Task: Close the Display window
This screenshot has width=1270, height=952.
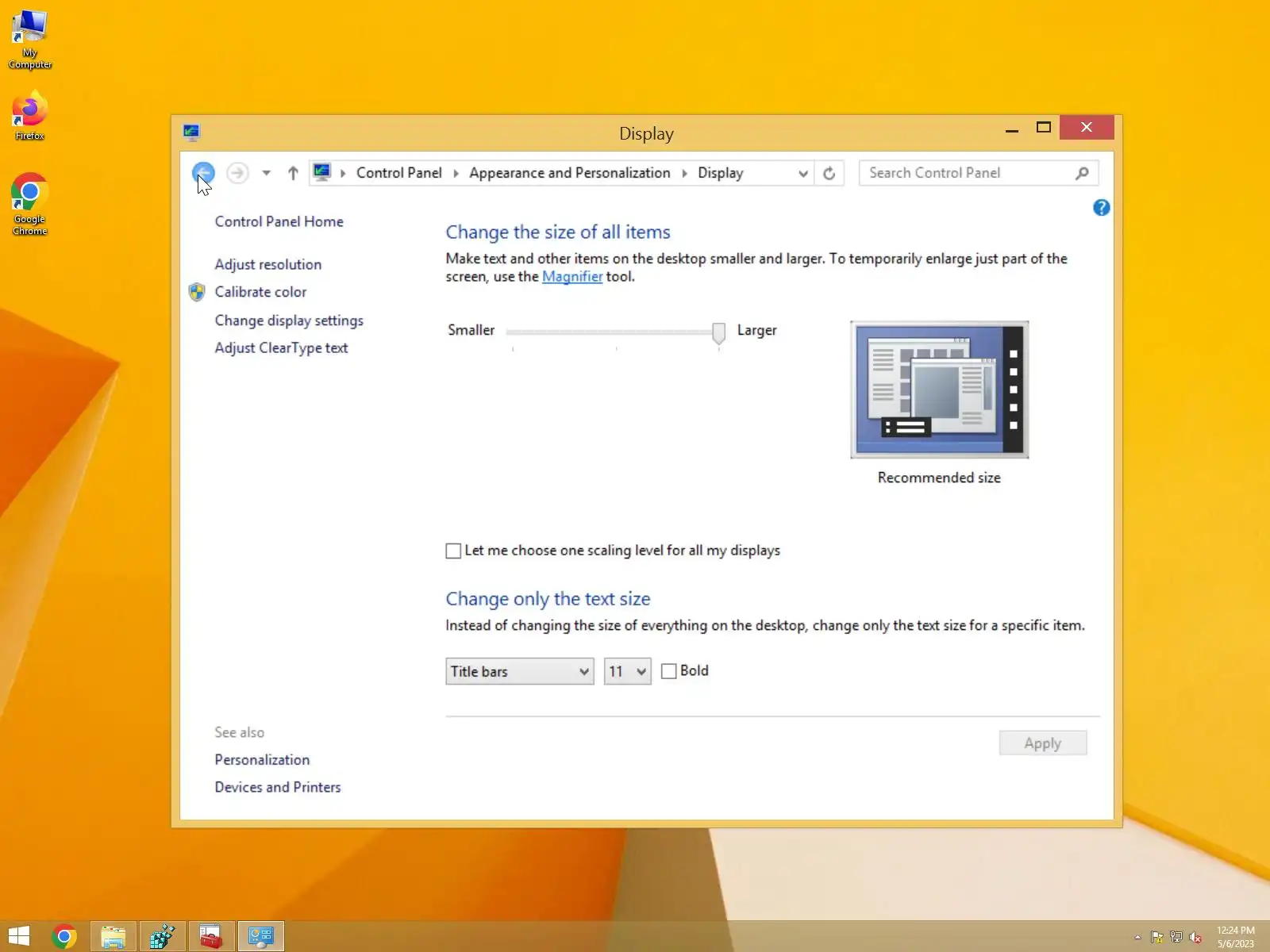Action: (1087, 128)
